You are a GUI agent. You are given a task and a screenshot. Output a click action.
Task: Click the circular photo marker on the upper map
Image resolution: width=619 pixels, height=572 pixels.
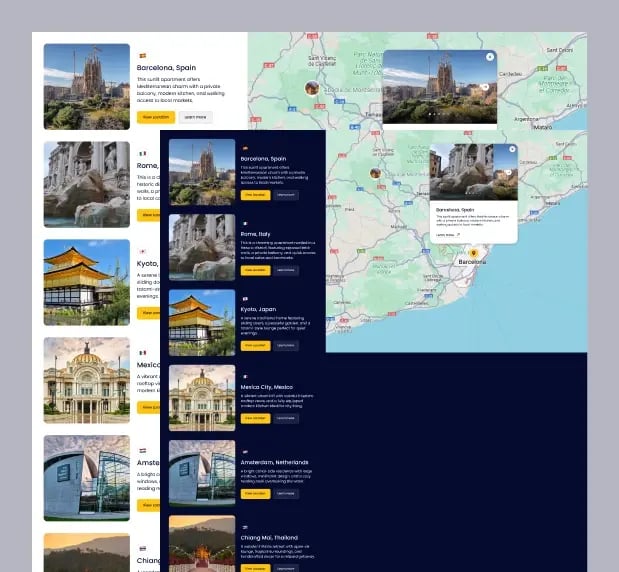click(x=312, y=88)
